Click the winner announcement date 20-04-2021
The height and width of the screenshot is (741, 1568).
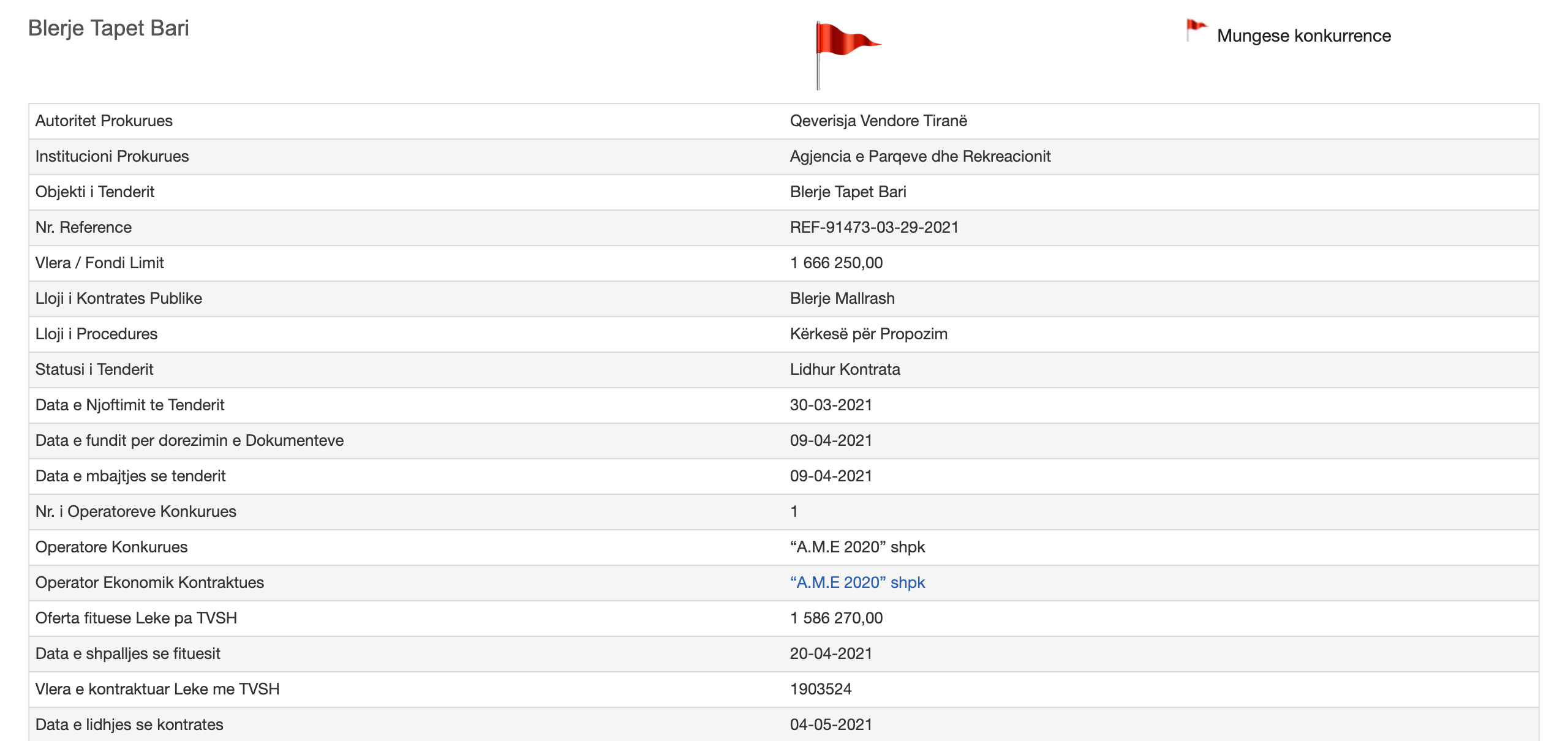(831, 653)
